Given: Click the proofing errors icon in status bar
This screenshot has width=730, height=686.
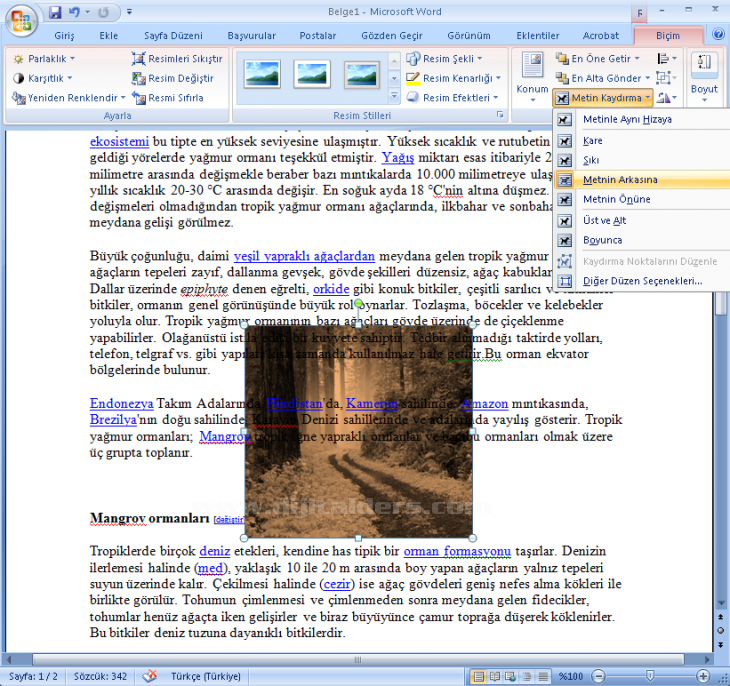Looking at the screenshot, I should click(x=149, y=676).
